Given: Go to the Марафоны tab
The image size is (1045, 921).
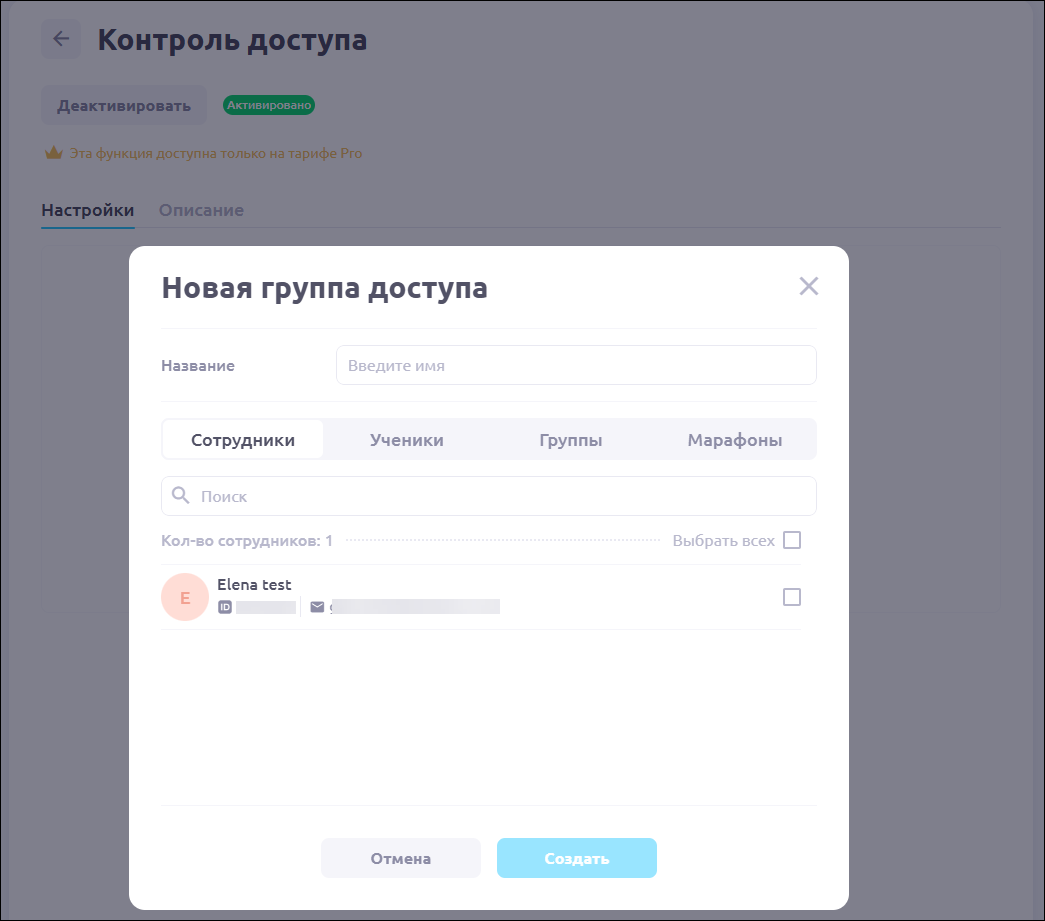Looking at the screenshot, I should (x=734, y=440).
